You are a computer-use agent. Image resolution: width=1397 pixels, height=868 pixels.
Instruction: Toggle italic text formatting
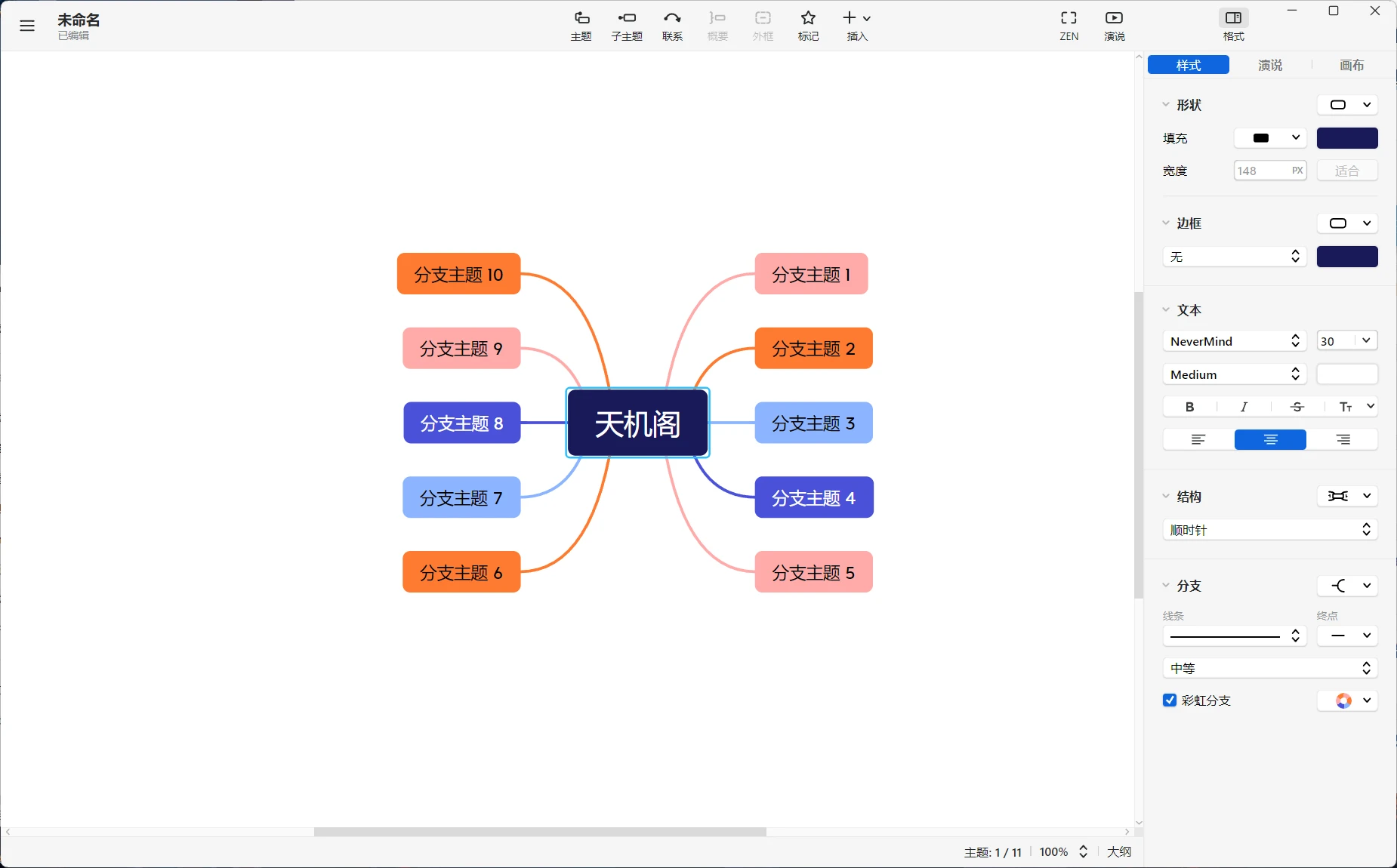[x=1244, y=407]
